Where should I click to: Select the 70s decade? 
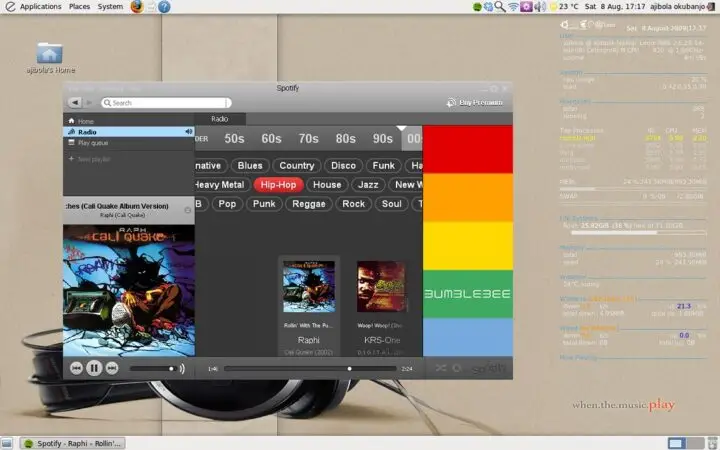(x=309, y=139)
